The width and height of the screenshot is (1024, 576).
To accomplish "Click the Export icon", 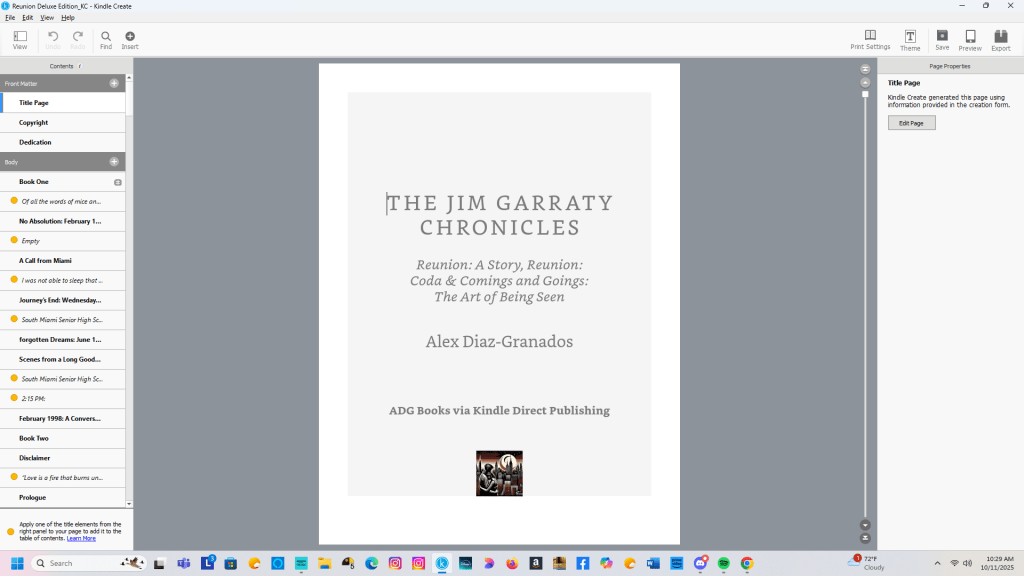I will (x=1000, y=40).
